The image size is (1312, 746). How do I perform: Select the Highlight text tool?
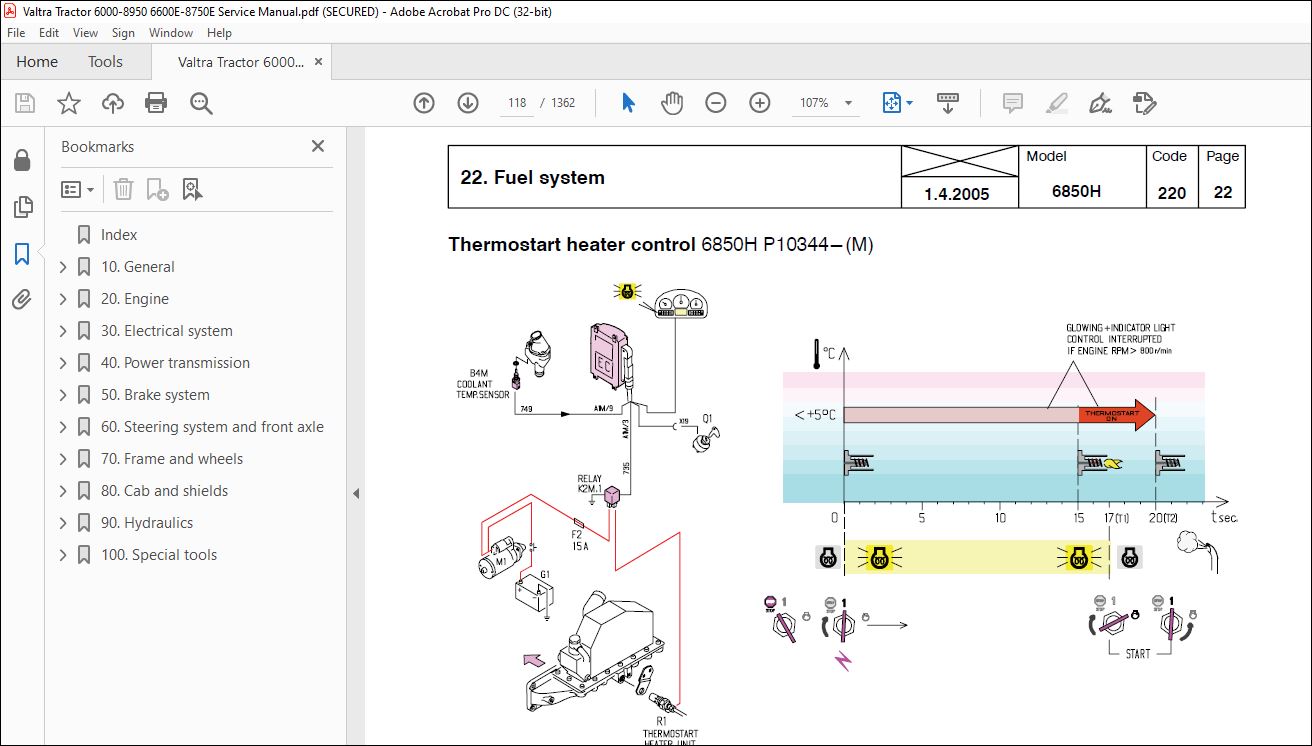click(x=1057, y=103)
